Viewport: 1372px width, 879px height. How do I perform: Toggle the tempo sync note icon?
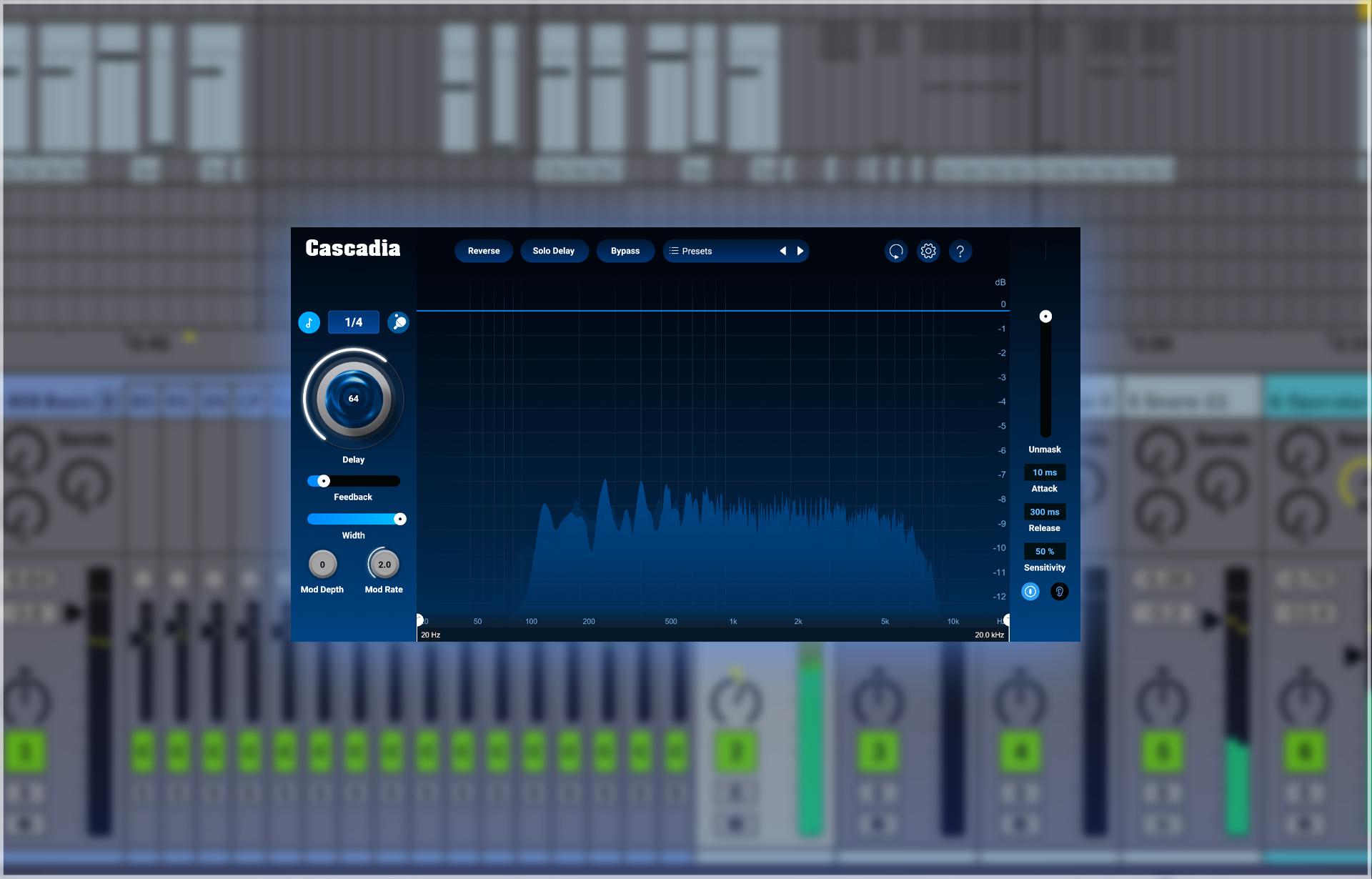click(309, 322)
